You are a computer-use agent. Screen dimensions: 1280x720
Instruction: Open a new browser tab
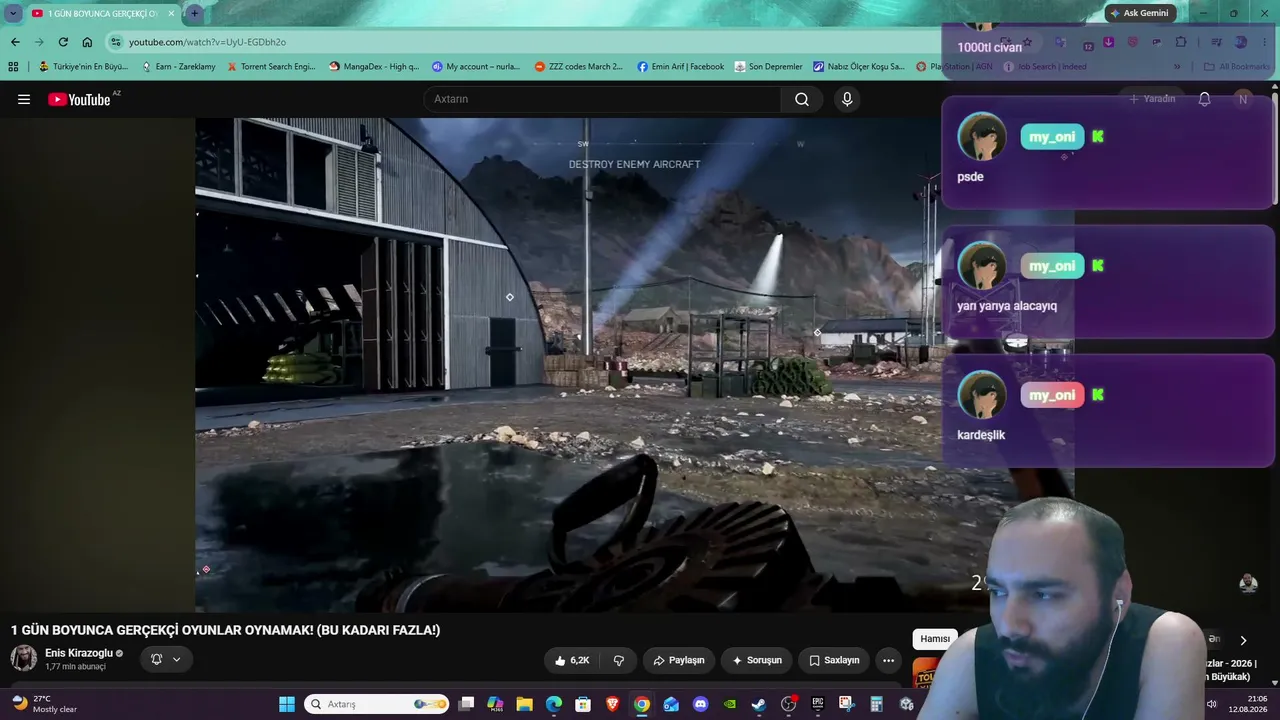click(x=194, y=13)
